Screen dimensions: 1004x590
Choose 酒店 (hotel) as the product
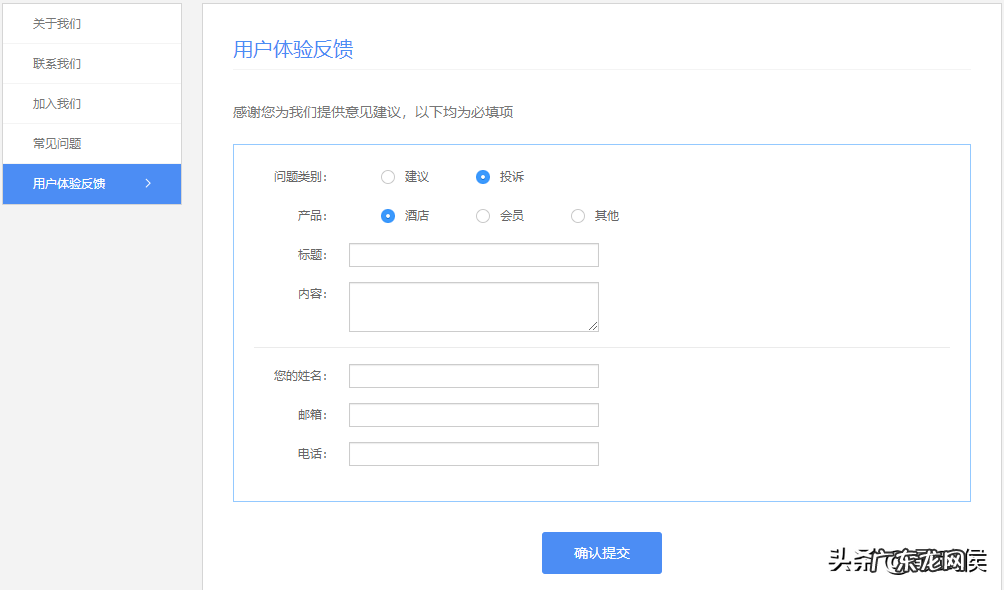point(388,215)
